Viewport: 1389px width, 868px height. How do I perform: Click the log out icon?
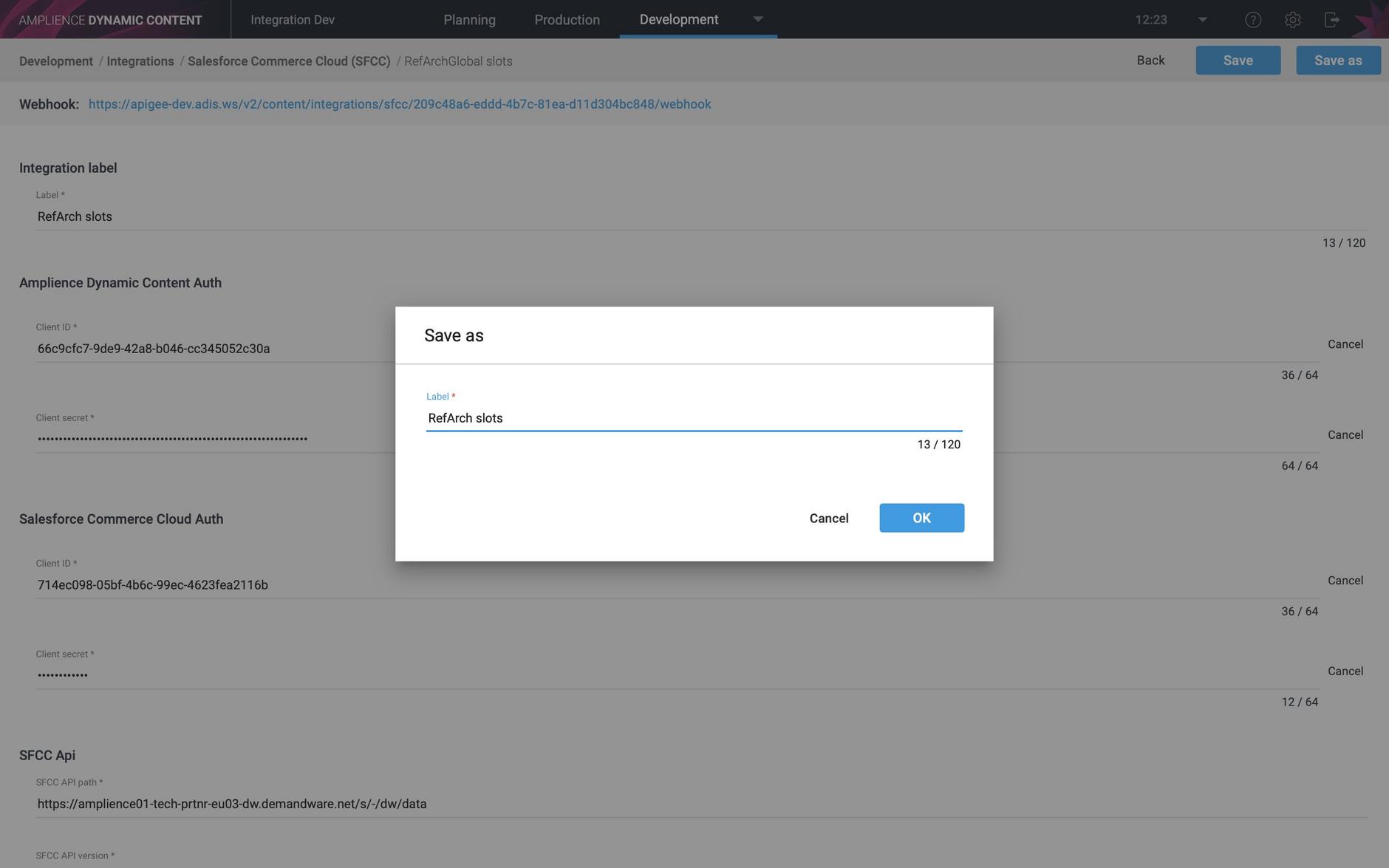[x=1331, y=20]
